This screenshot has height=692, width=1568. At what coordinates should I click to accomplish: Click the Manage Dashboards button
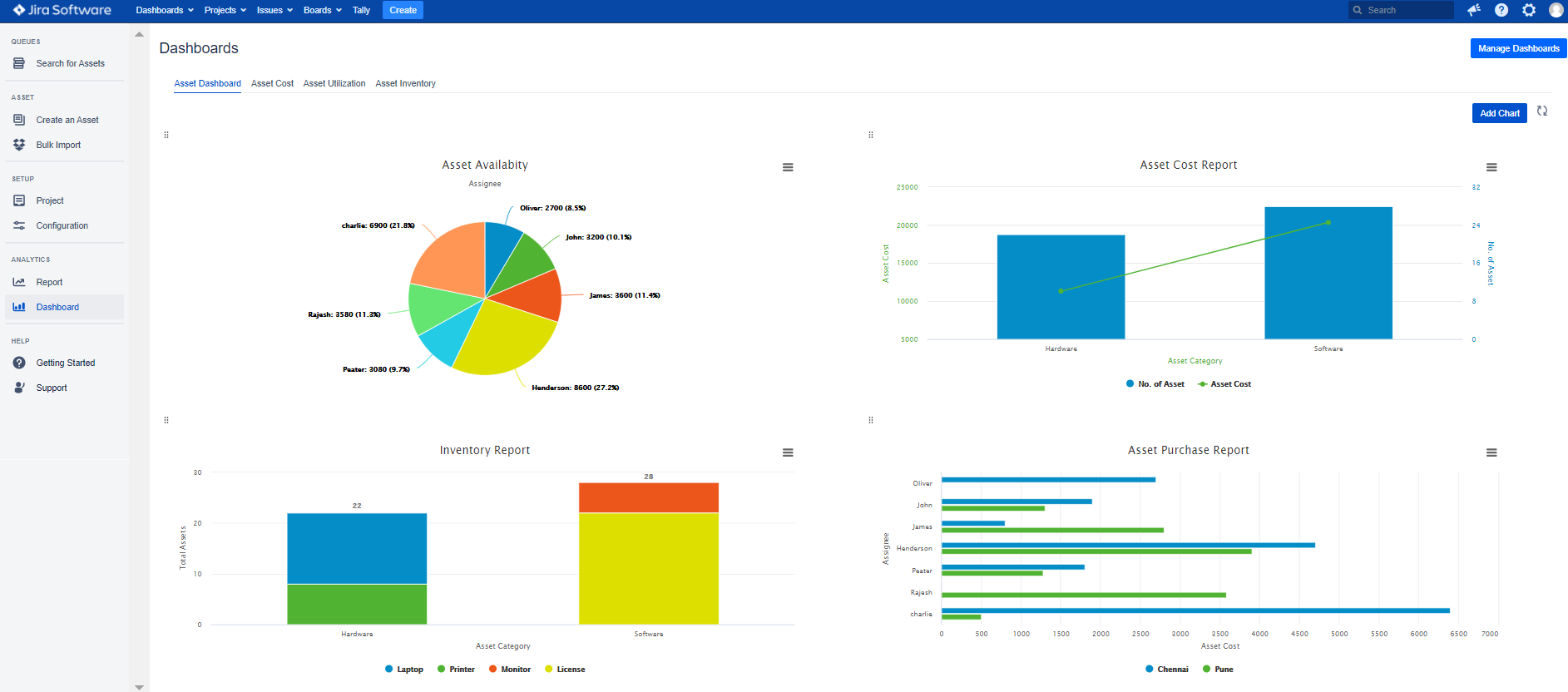click(1518, 48)
